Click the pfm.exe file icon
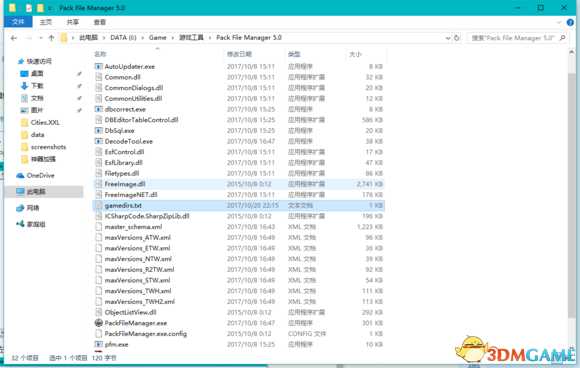Image resolution: width=580 pixels, height=368 pixels. pos(98,344)
